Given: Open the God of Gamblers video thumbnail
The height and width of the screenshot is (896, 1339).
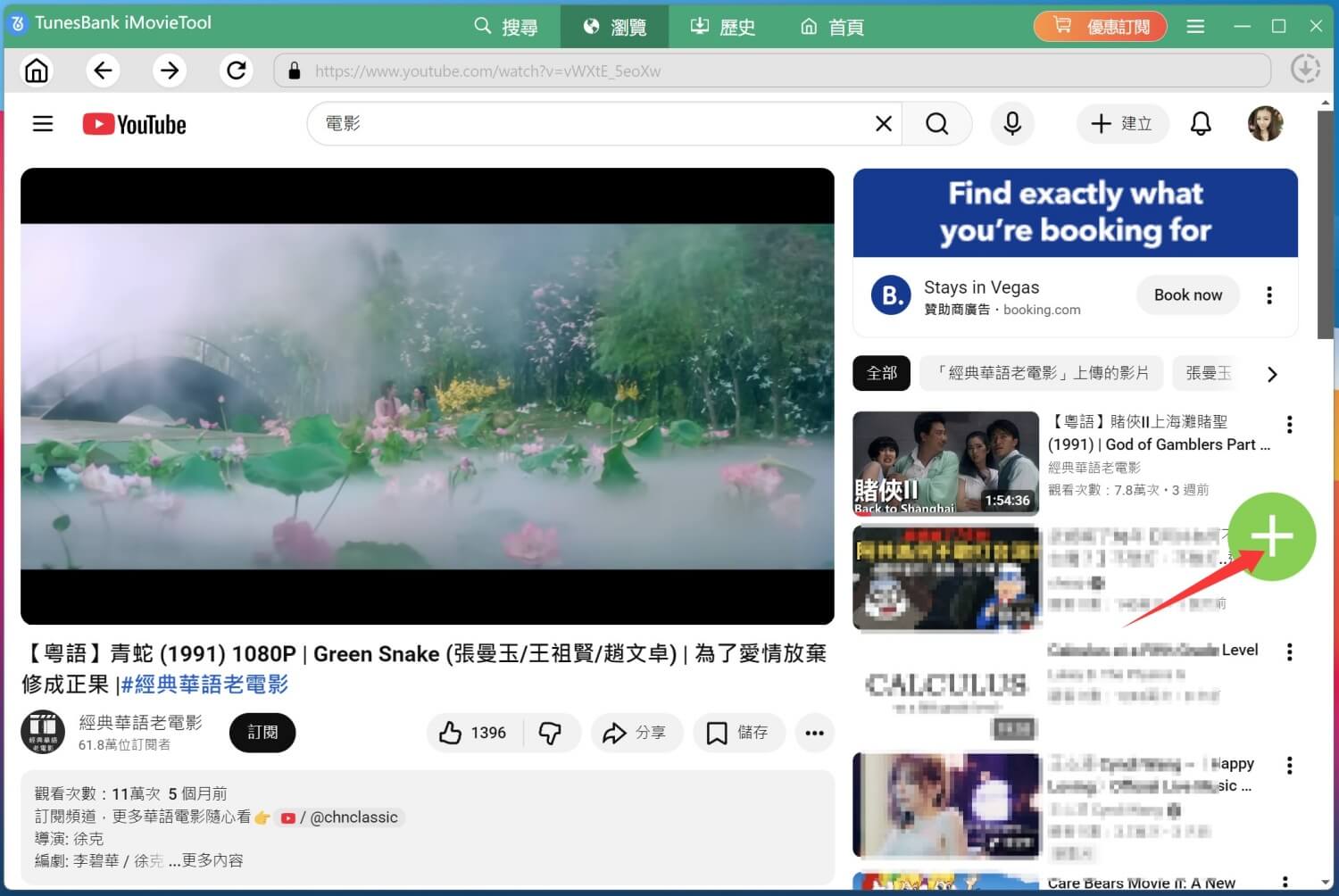Looking at the screenshot, I should [945, 463].
